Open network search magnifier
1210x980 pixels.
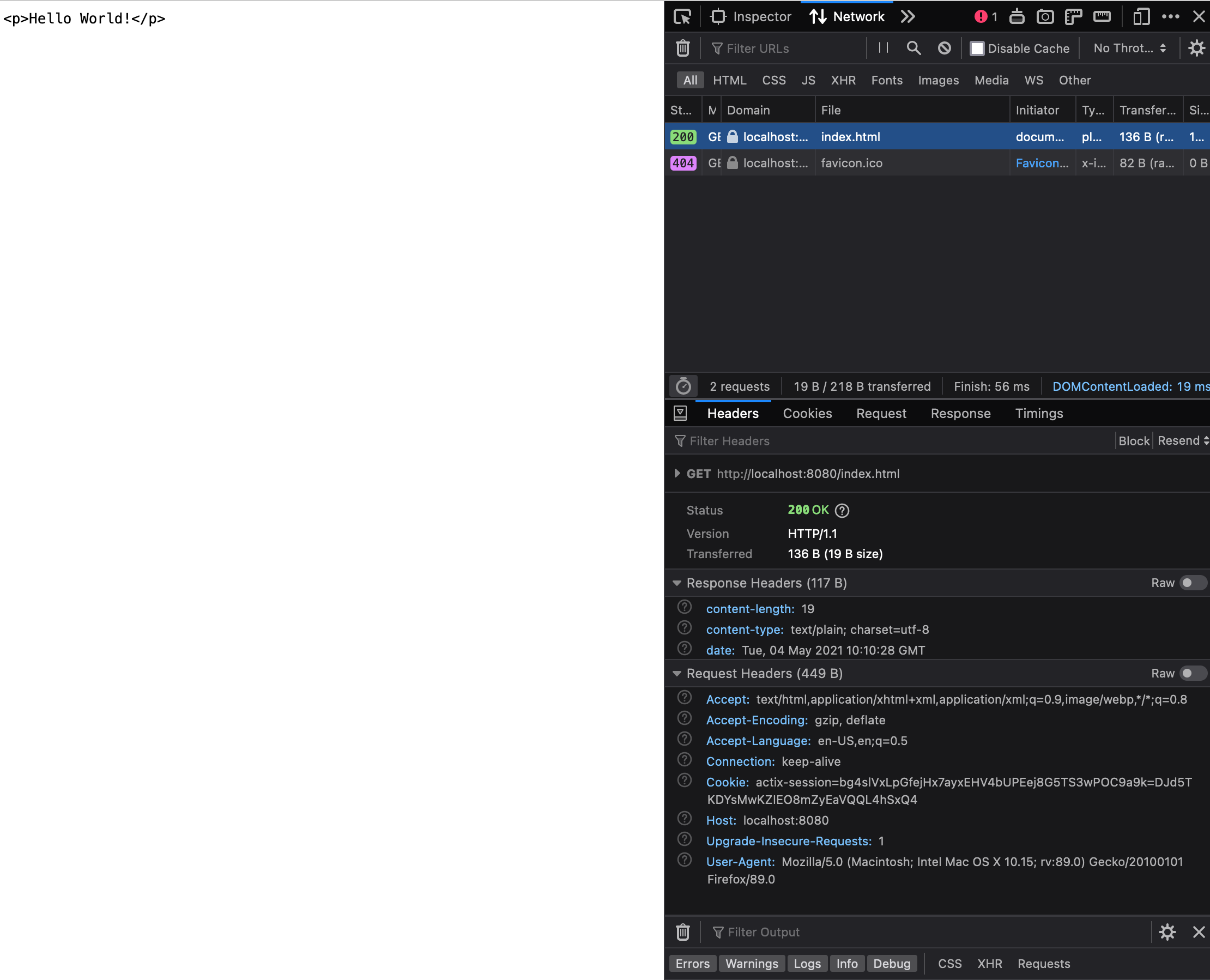(913, 48)
